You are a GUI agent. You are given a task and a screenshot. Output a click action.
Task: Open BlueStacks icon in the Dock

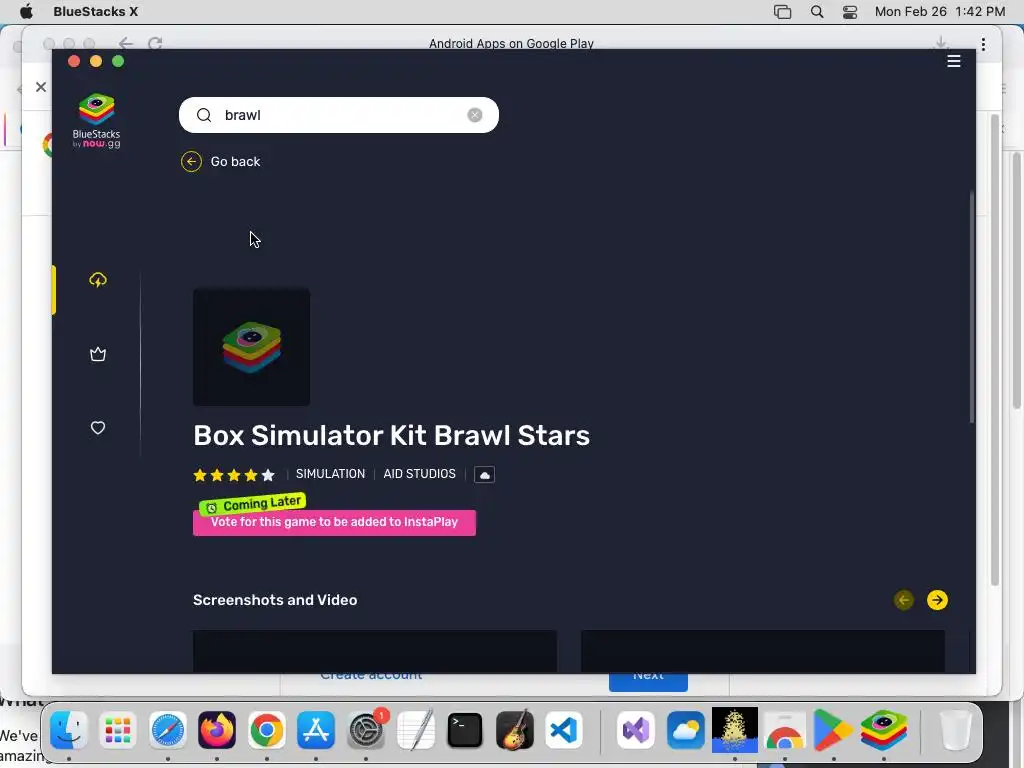tap(884, 730)
